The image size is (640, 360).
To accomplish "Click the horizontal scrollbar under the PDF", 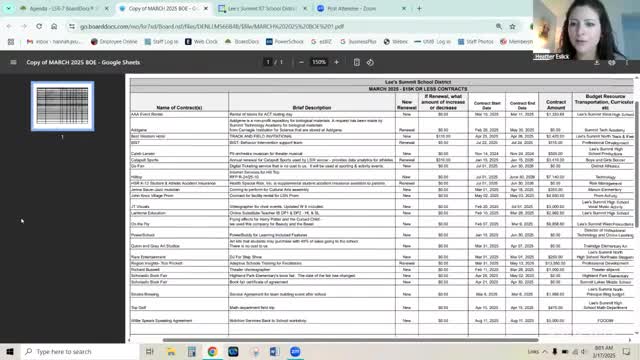I will coord(350,340).
